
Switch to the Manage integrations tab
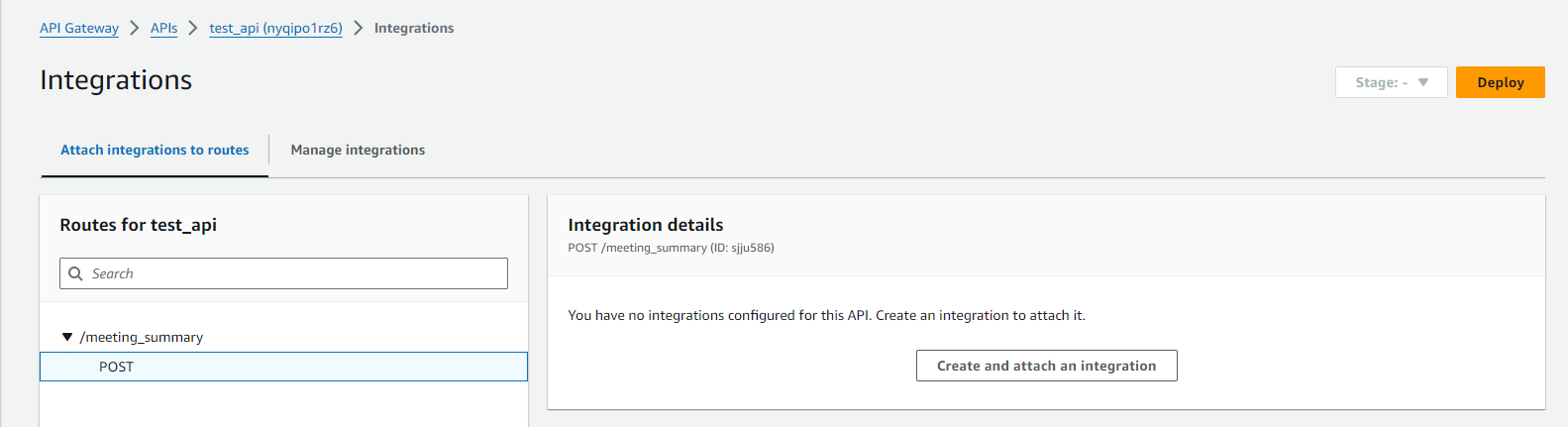pyautogui.click(x=358, y=150)
